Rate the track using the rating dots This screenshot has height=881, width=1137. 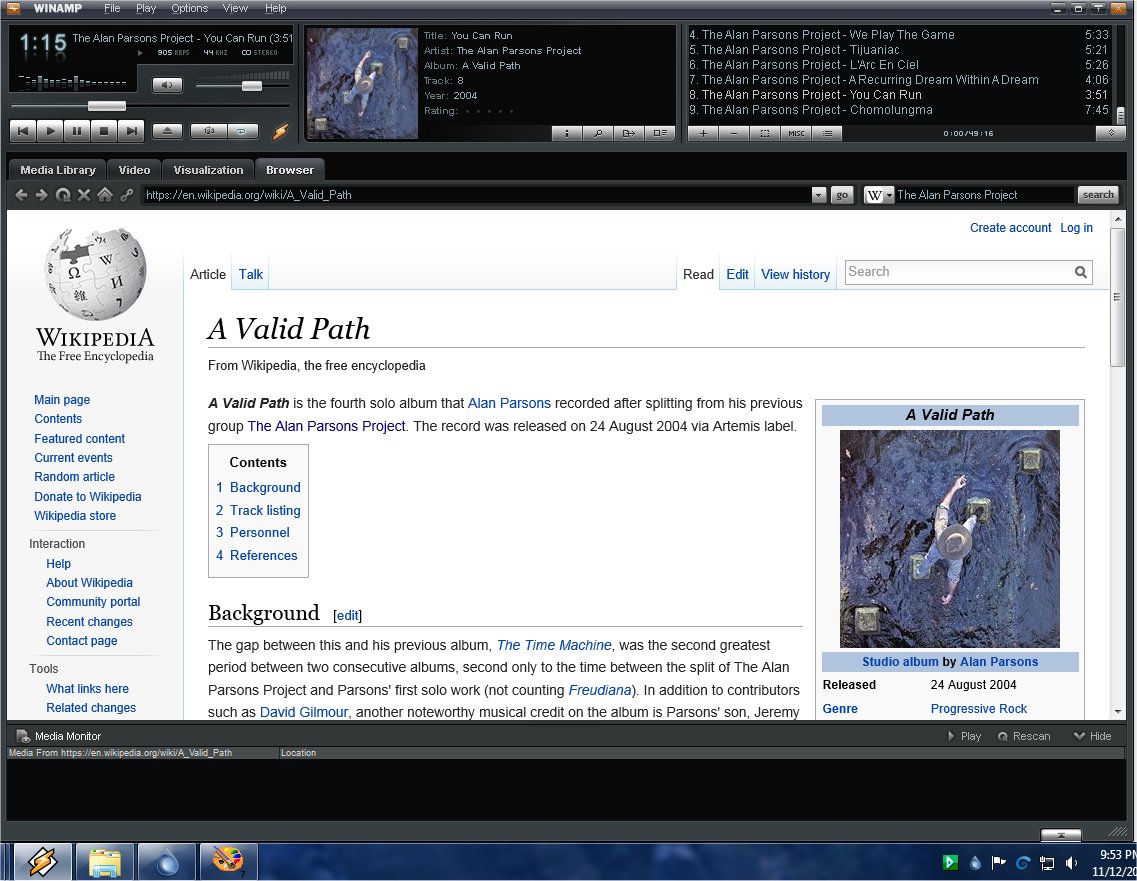489,111
